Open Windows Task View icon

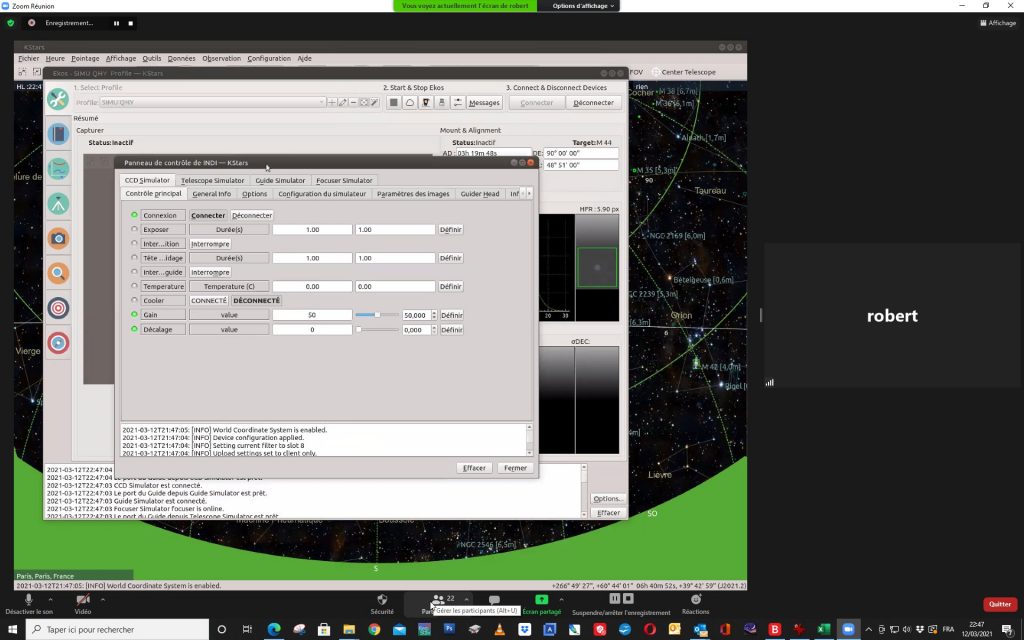click(247, 630)
